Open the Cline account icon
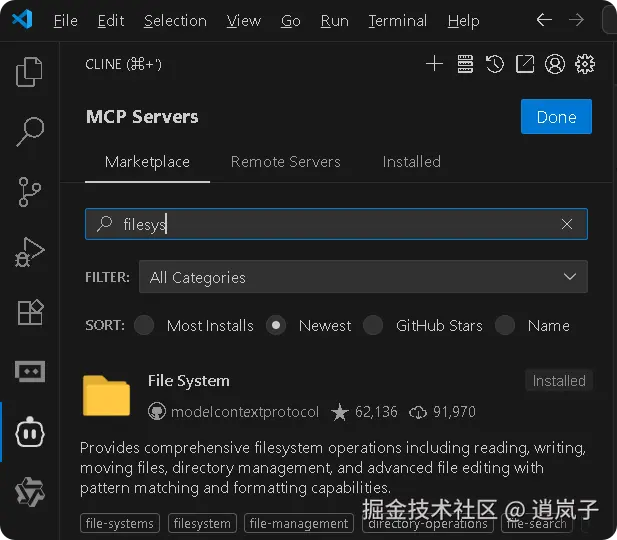This screenshot has width=617, height=540. (555, 64)
